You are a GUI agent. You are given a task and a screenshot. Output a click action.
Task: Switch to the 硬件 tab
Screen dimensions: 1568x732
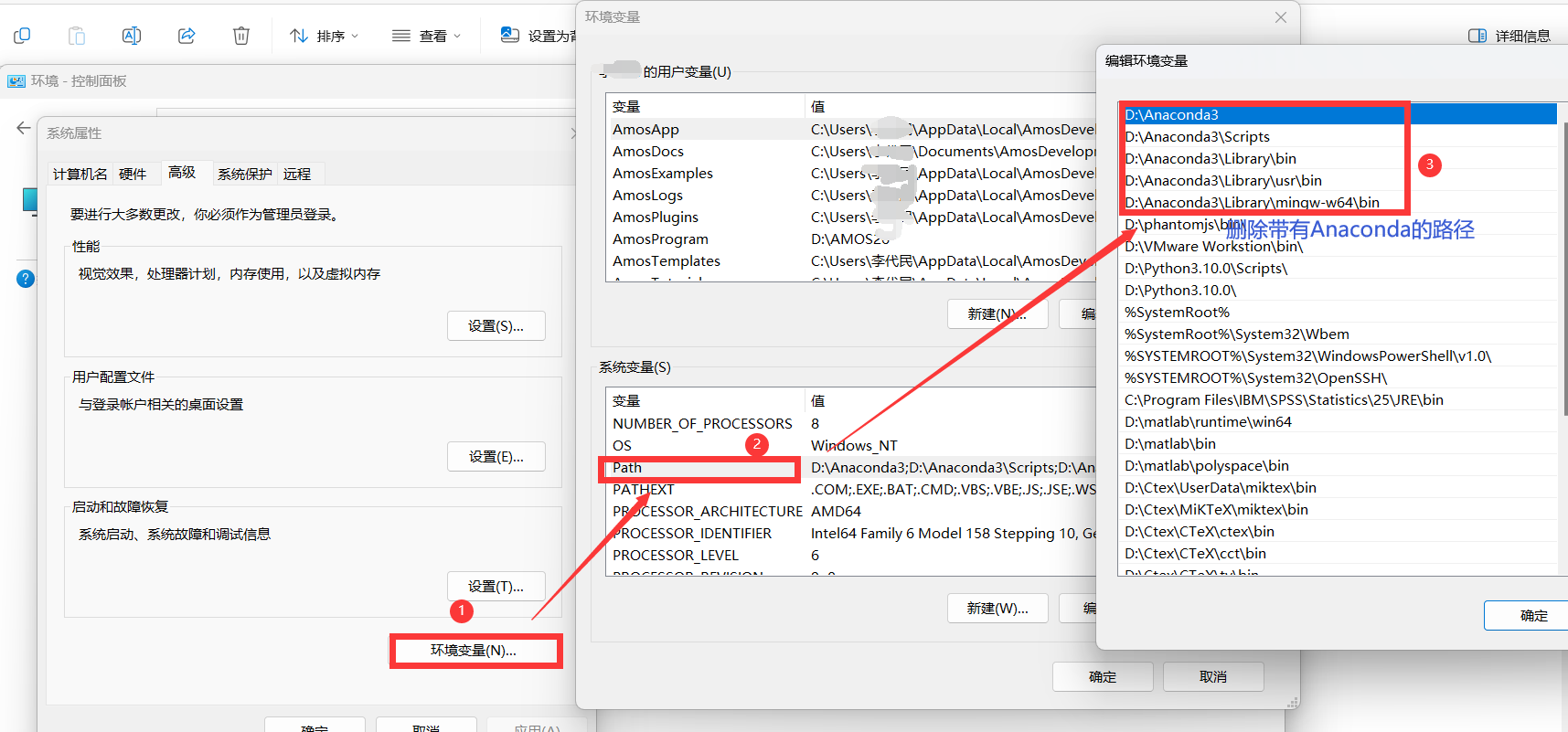click(133, 174)
